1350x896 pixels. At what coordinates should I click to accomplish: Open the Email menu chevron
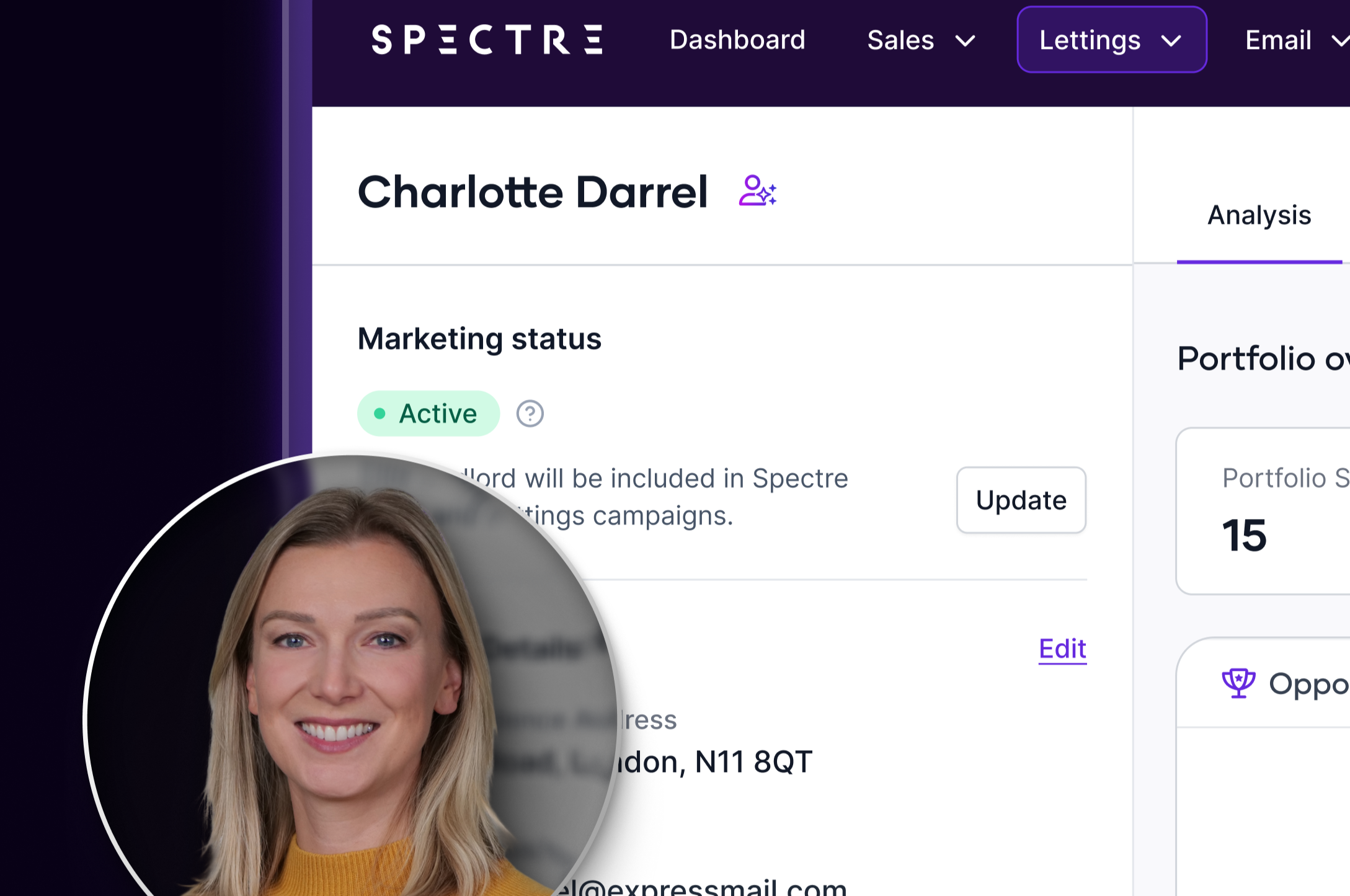1340,41
